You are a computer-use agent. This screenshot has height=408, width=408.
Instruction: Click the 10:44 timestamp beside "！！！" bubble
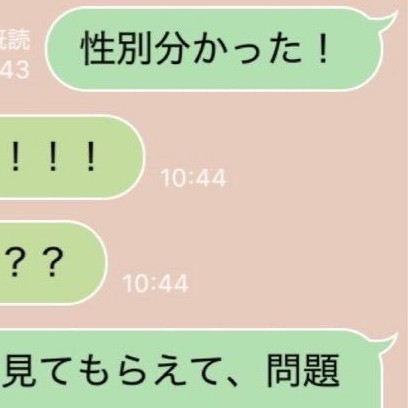pos(193,178)
